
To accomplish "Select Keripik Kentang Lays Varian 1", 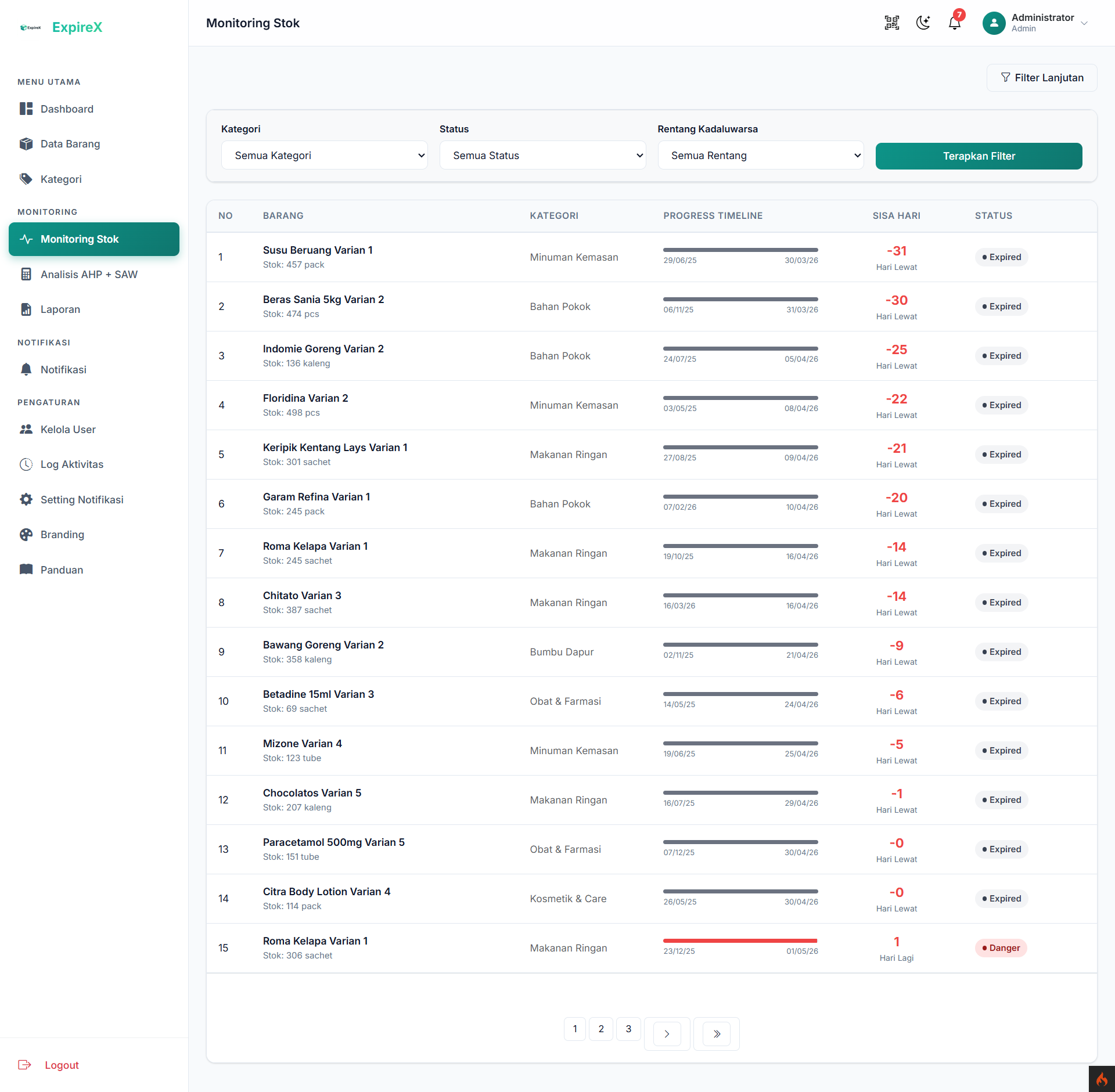I will click(x=335, y=448).
